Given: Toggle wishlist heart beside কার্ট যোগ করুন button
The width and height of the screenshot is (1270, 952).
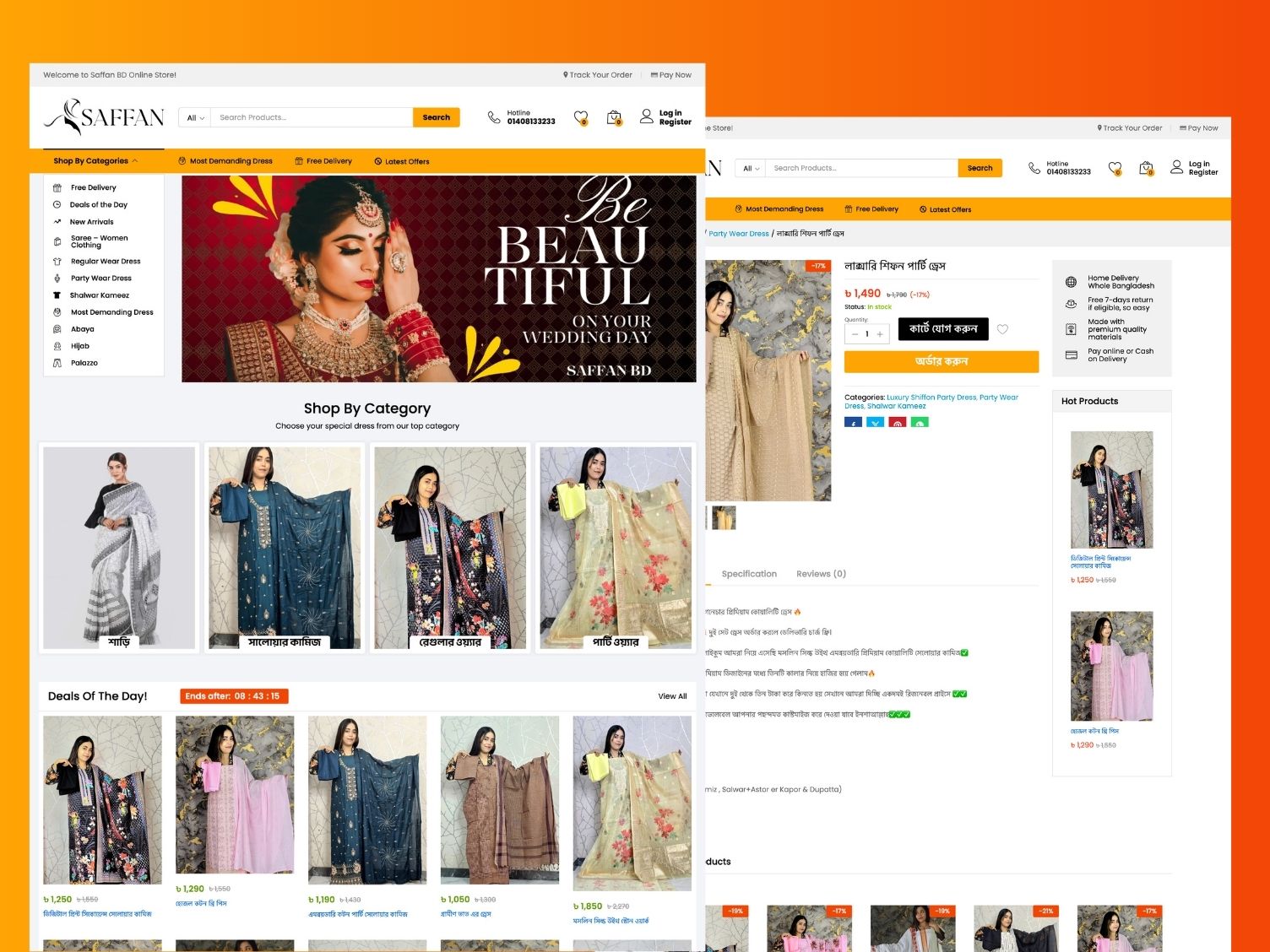Looking at the screenshot, I should point(1002,329).
